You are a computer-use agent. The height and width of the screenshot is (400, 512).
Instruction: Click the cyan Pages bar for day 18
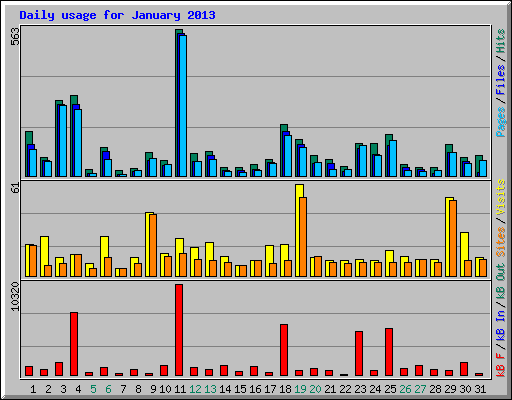click(x=288, y=156)
